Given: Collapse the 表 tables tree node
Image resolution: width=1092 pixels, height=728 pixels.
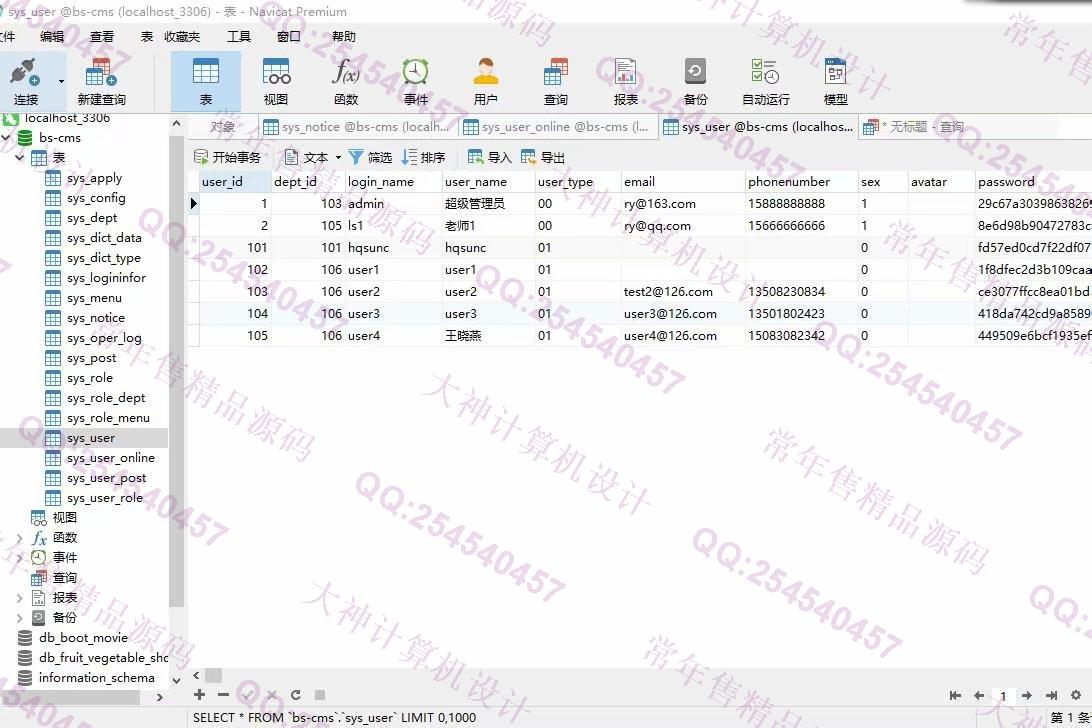Looking at the screenshot, I should (x=20, y=158).
